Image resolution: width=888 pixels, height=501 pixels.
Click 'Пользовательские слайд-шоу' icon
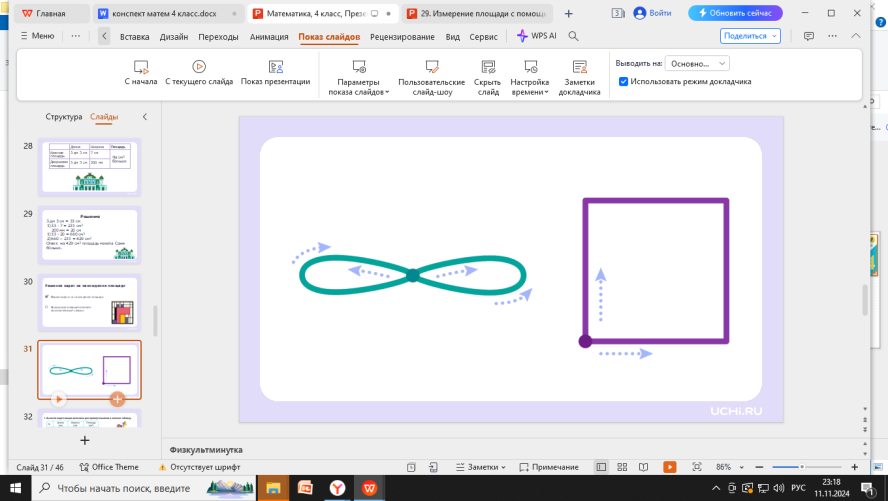pos(431,67)
